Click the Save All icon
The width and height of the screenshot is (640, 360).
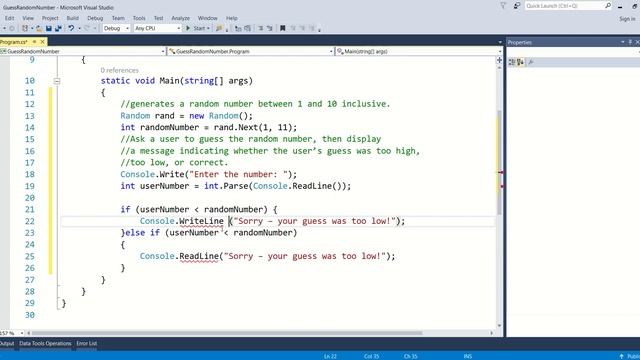point(58,29)
